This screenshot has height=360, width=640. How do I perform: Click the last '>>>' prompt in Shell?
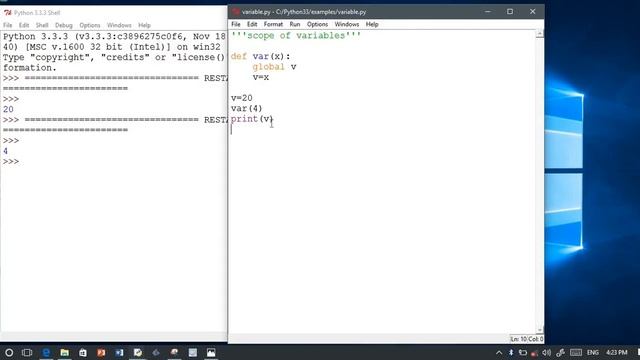(x=11, y=162)
